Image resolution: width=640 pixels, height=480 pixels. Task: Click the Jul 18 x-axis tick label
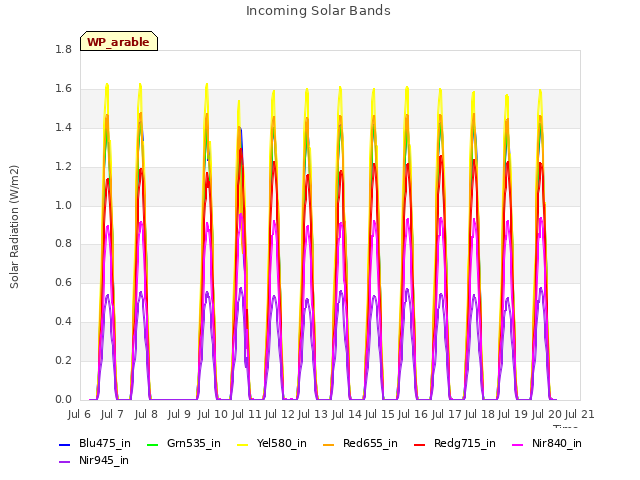(x=480, y=415)
